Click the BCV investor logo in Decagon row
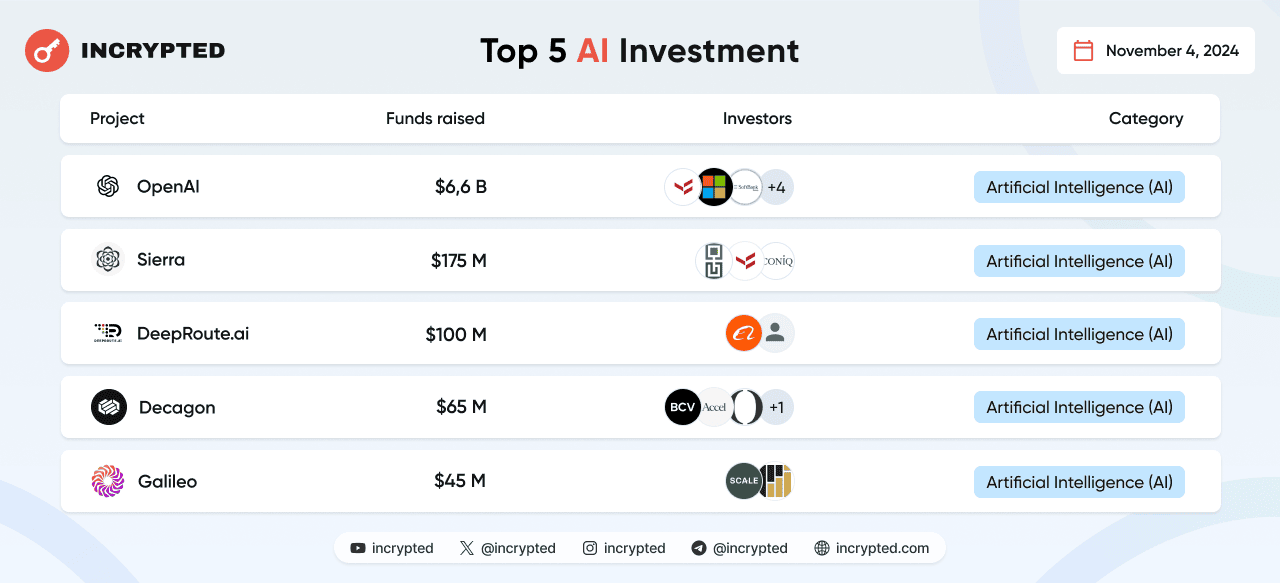This screenshot has width=1280, height=583. pyautogui.click(x=682, y=407)
